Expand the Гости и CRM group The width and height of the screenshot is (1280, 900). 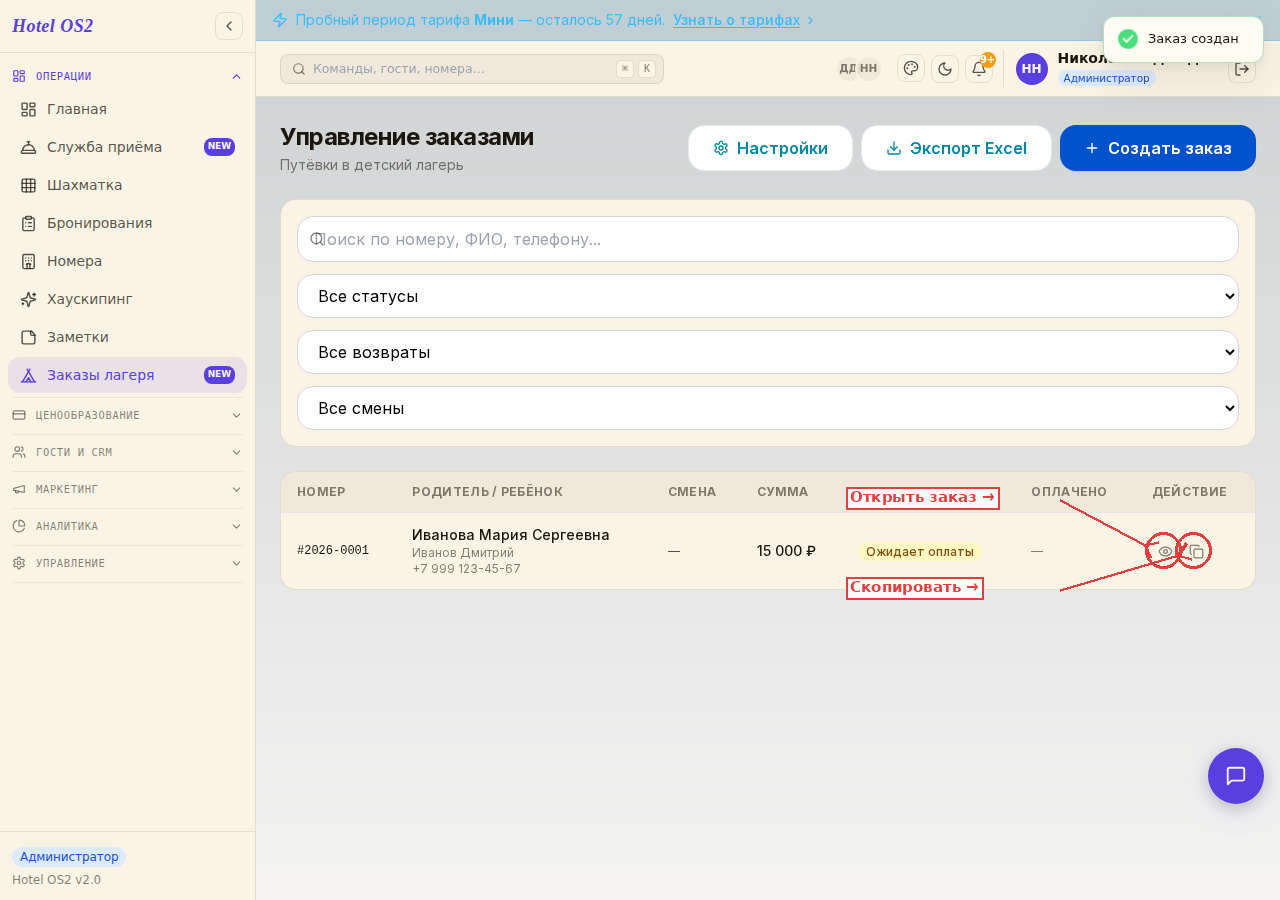pos(127,452)
